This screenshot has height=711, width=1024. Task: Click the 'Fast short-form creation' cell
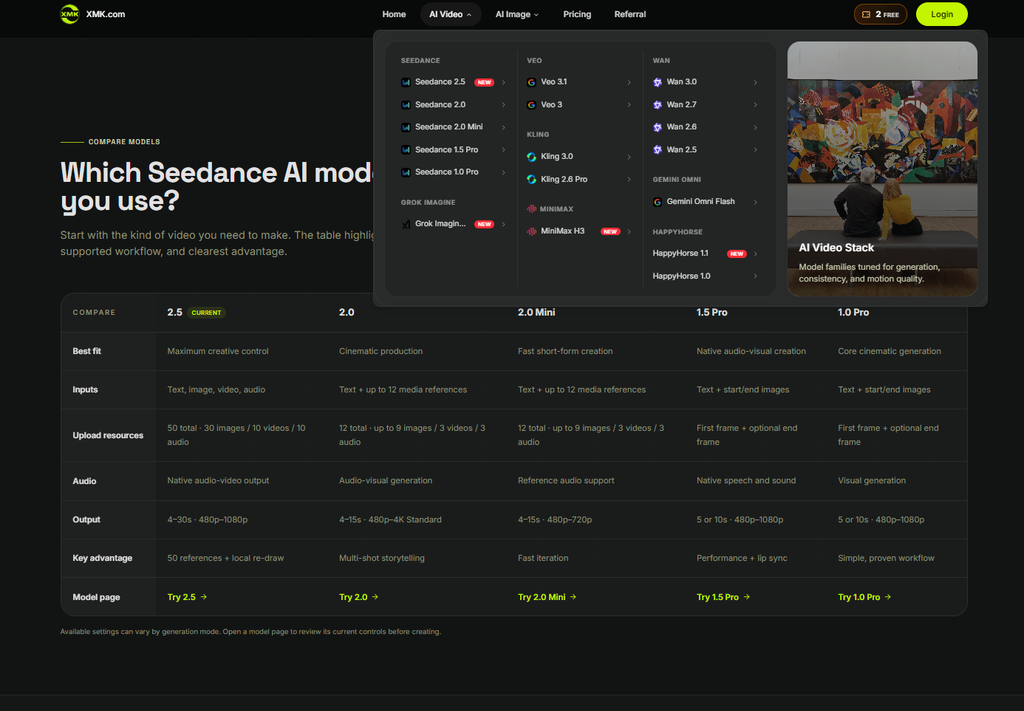[x=565, y=351]
